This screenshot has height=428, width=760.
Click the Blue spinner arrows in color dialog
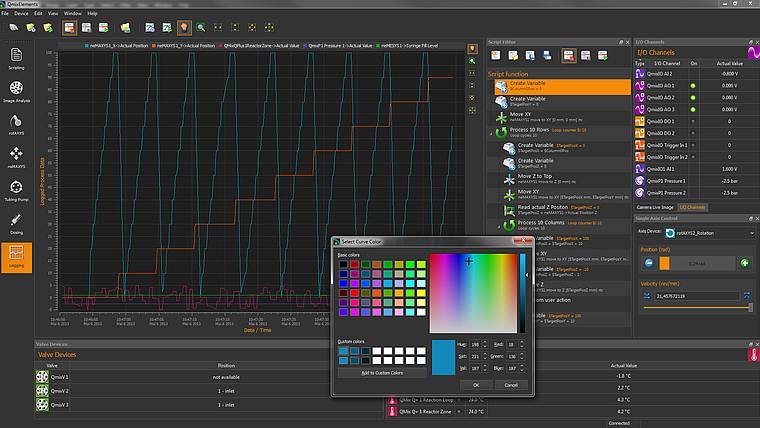(x=522, y=368)
